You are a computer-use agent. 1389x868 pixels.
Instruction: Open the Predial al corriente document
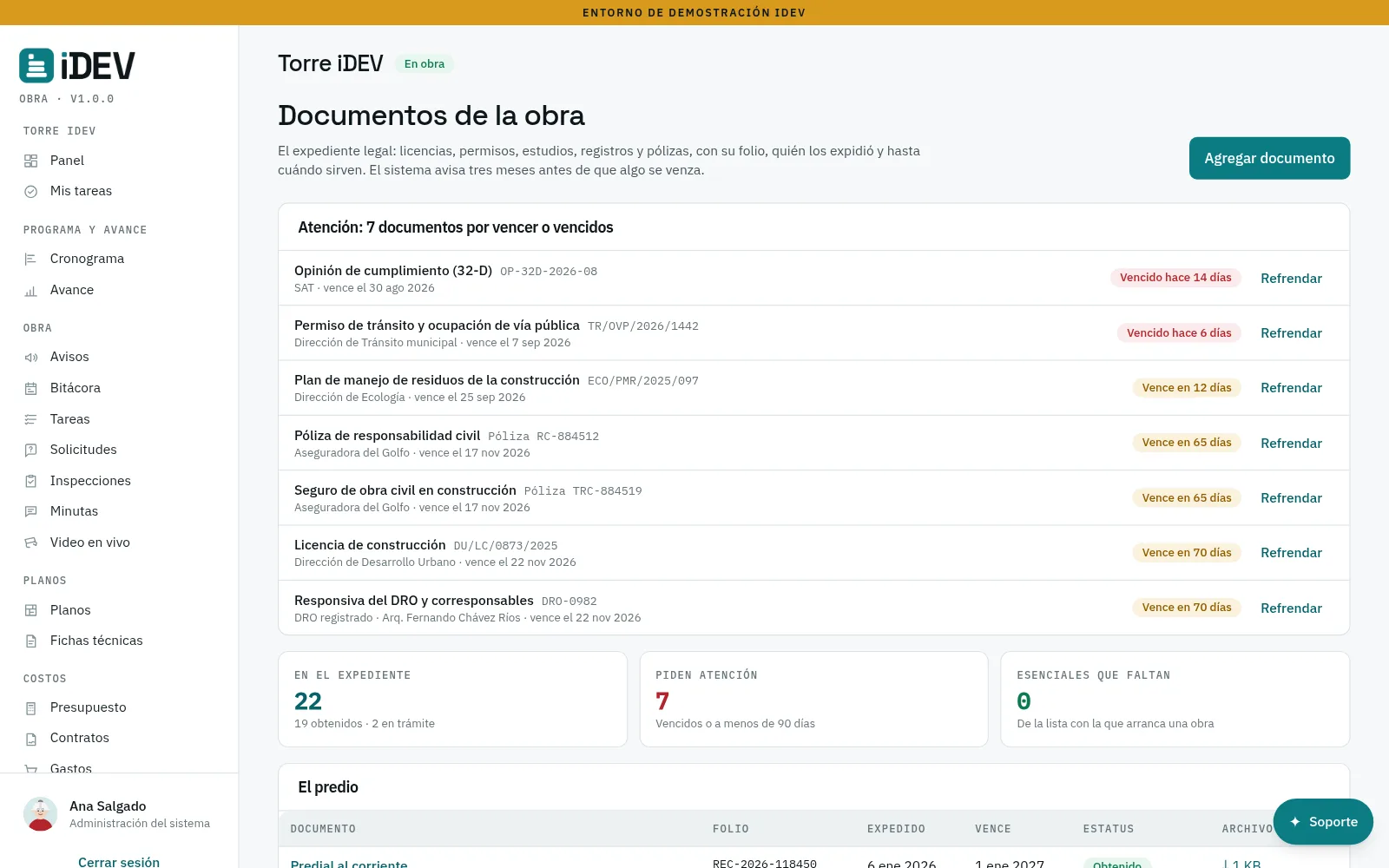point(349,864)
